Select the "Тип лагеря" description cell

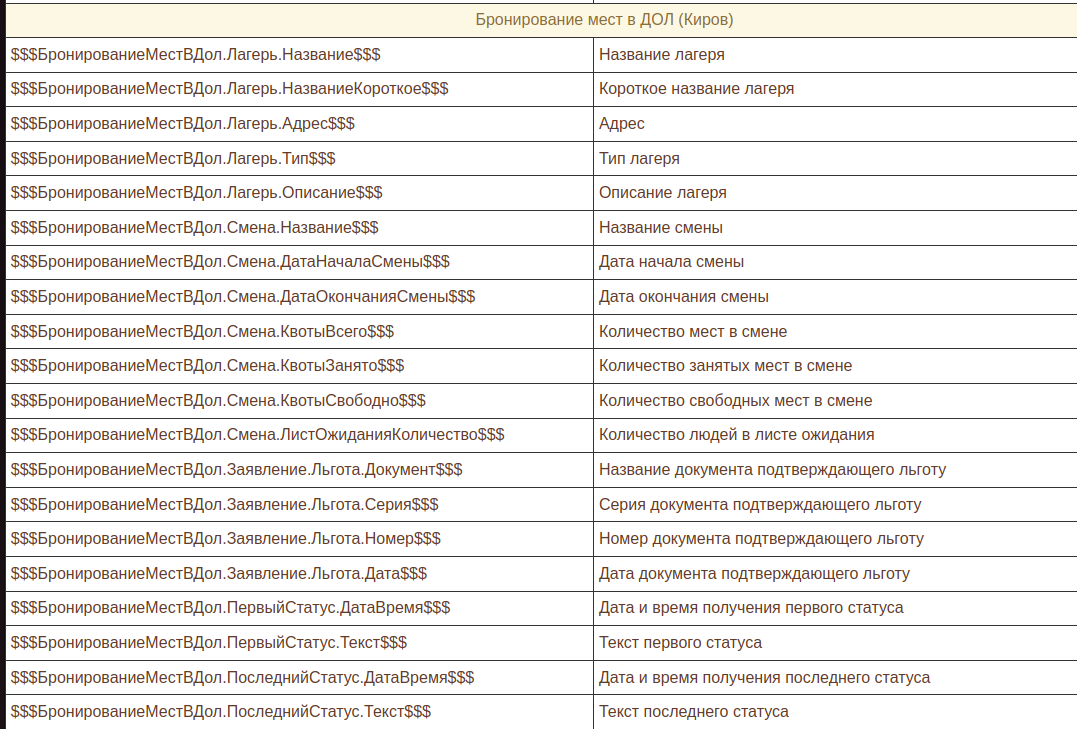(x=639, y=159)
